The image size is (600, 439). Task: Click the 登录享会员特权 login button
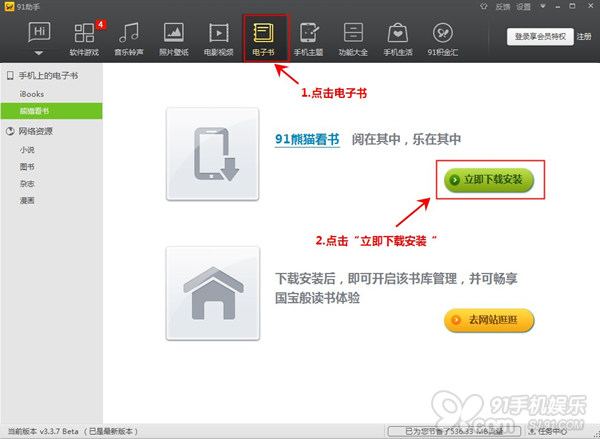tap(540, 37)
